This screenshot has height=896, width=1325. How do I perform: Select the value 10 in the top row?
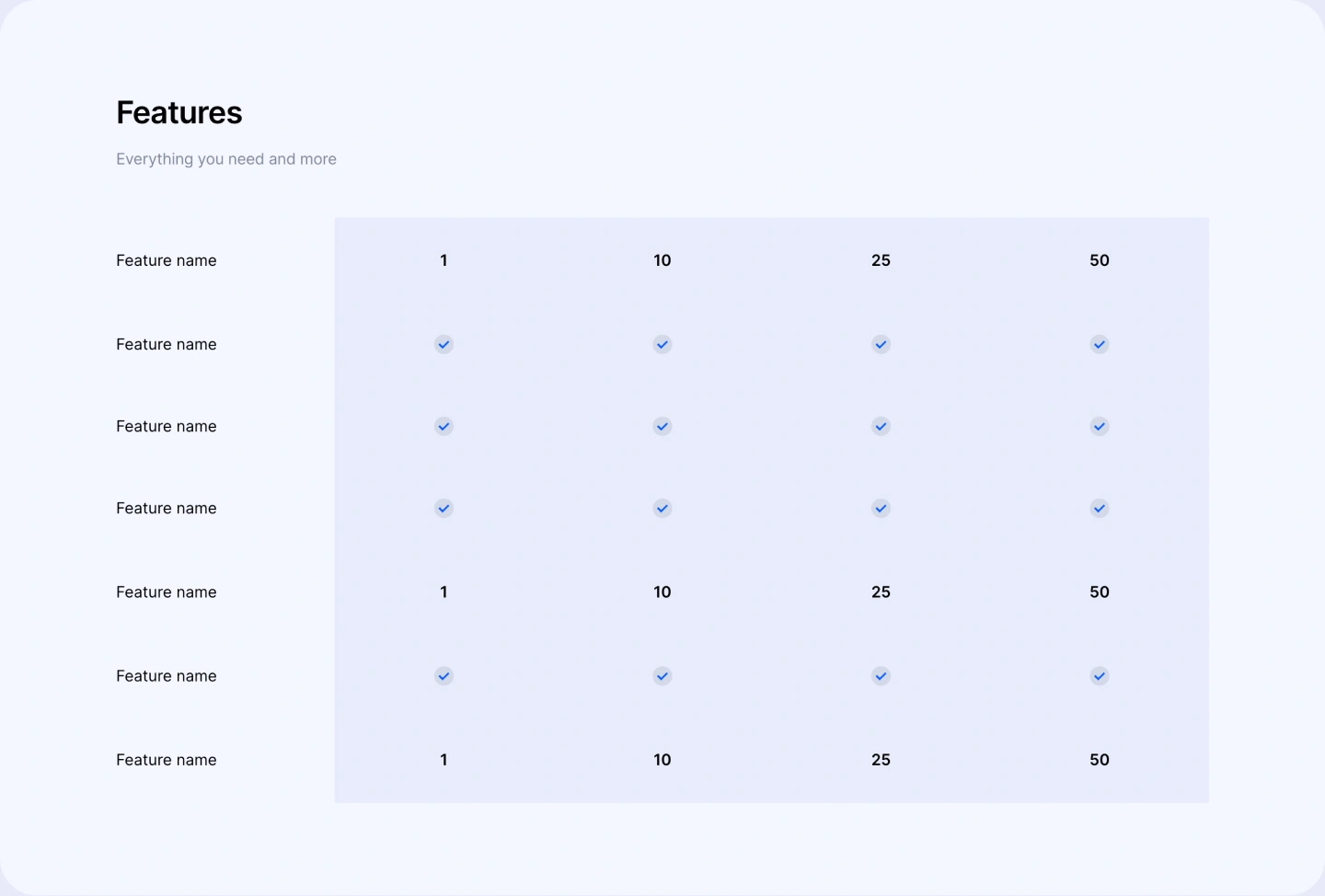662,260
